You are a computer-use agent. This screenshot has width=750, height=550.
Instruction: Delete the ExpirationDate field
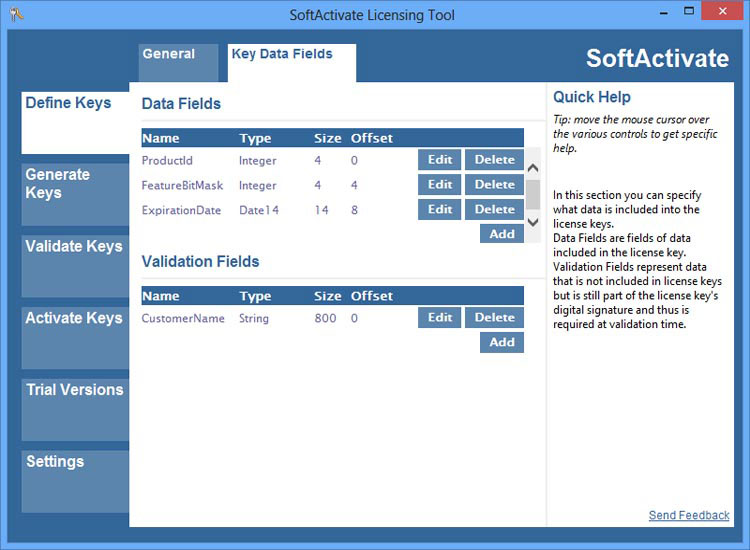click(494, 210)
